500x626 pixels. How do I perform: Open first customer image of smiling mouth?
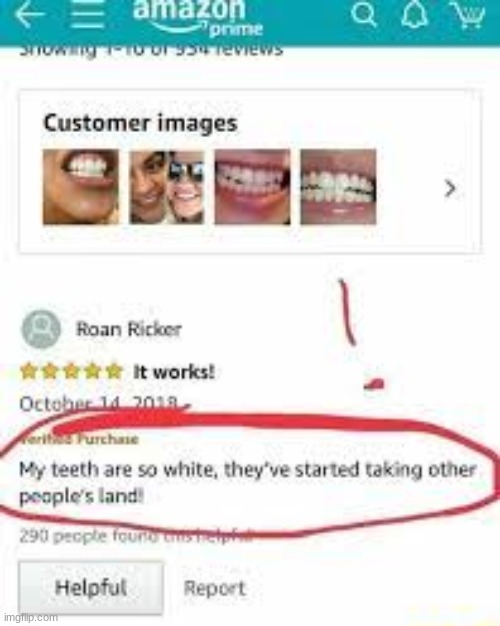click(81, 186)
